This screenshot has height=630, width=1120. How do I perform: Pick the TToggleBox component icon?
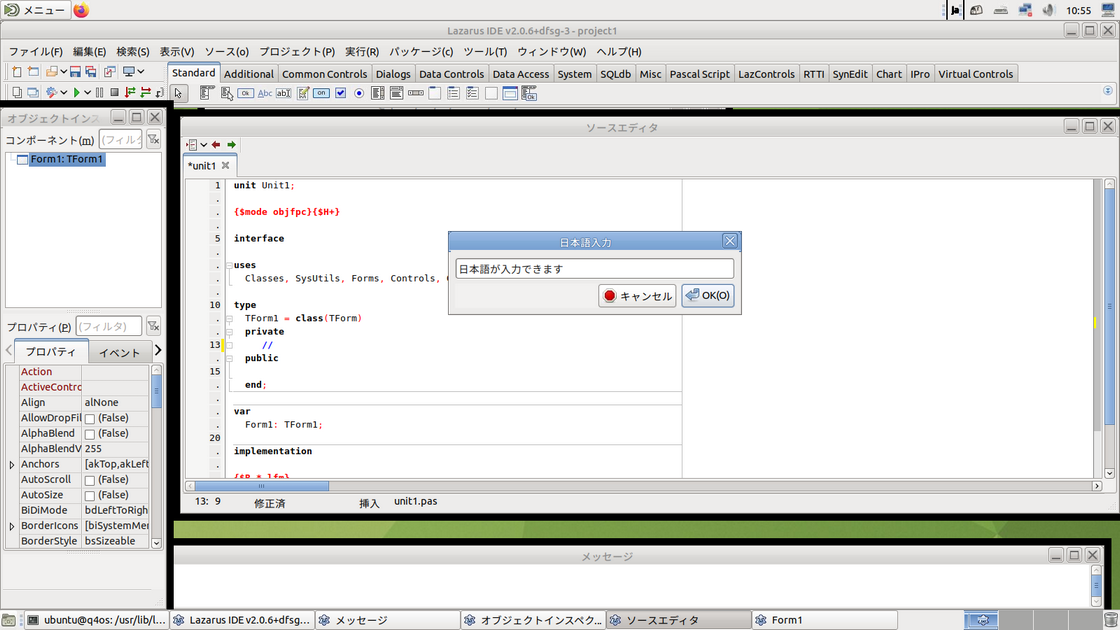(x=321, y=93)
